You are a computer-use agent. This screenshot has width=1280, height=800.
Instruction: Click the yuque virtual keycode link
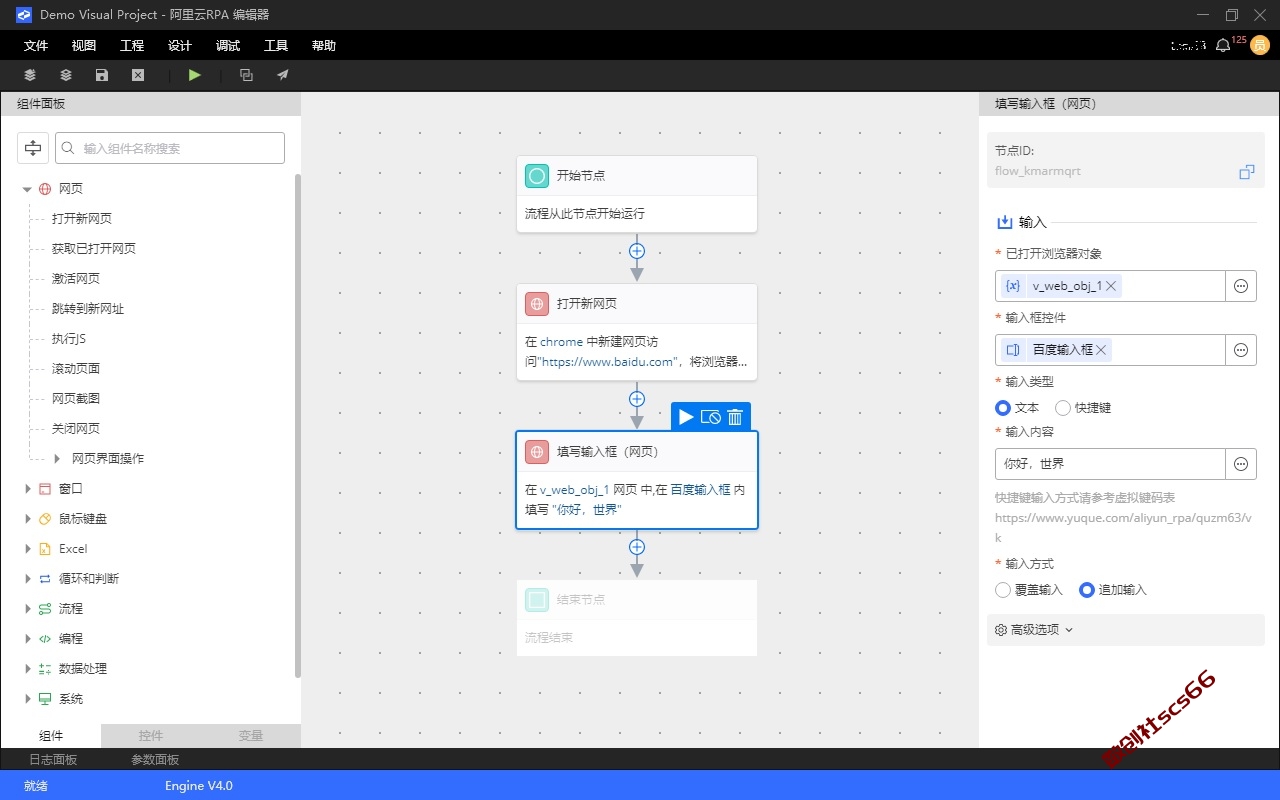pyautogui.click(x=1124, y=529)
